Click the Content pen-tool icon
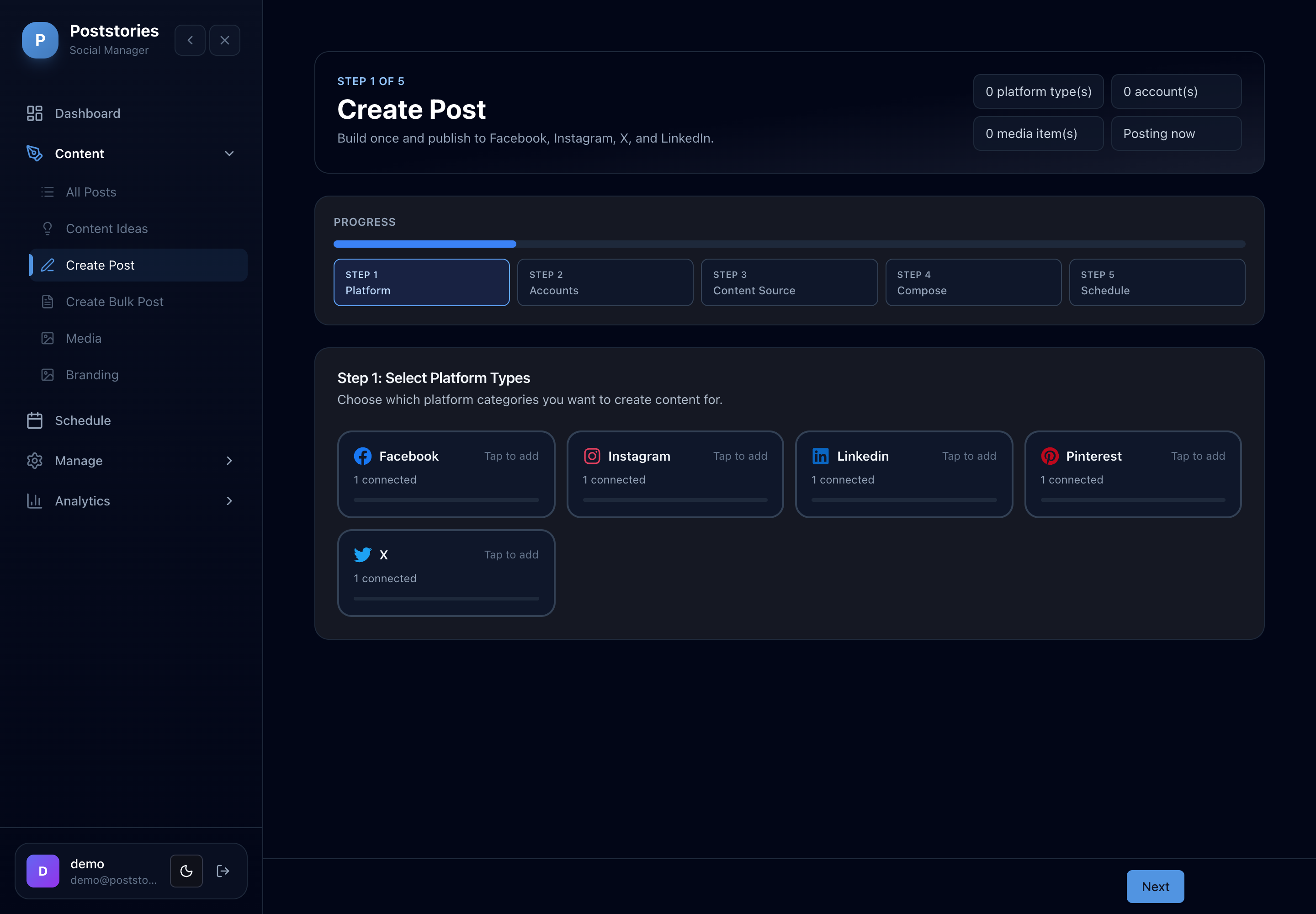This screenshot has height=914, width=1316. [x=34, y=154]
